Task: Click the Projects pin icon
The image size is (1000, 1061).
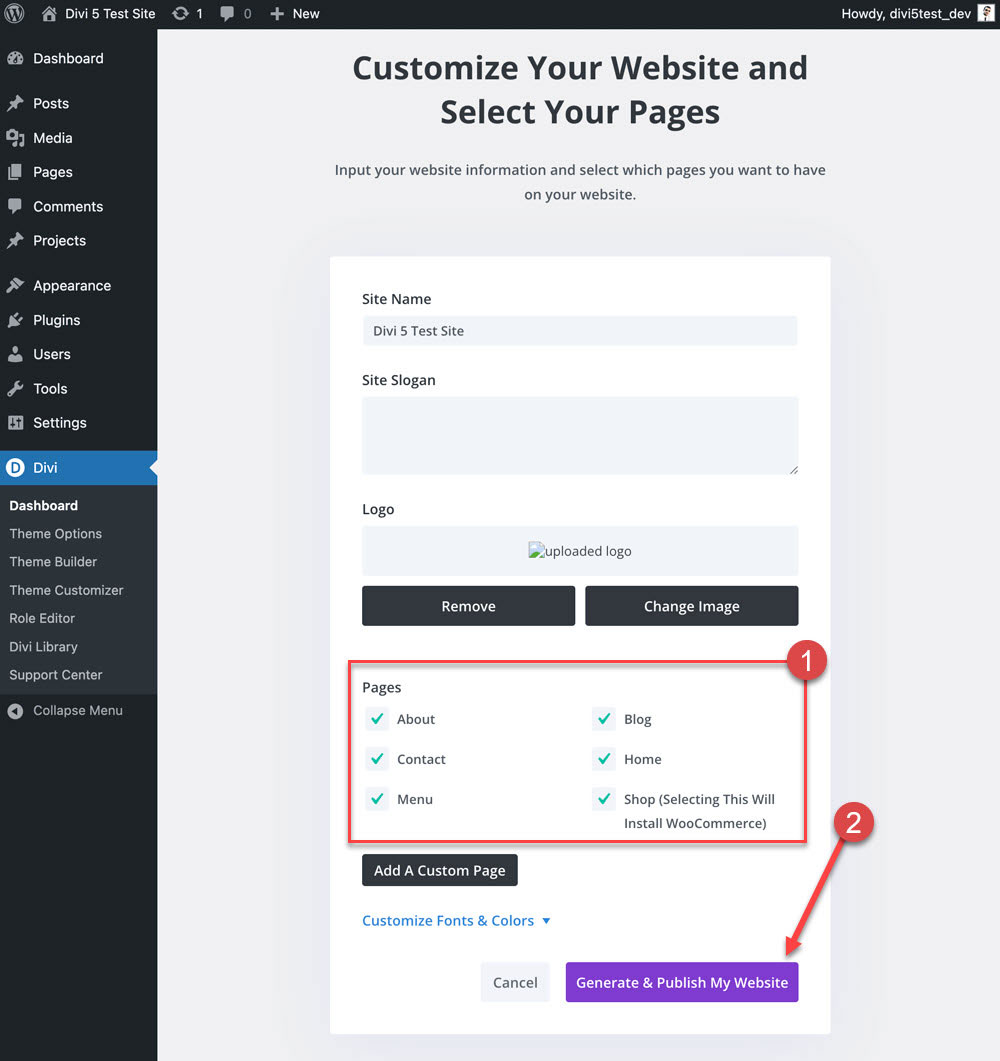Action: (16, 241)
